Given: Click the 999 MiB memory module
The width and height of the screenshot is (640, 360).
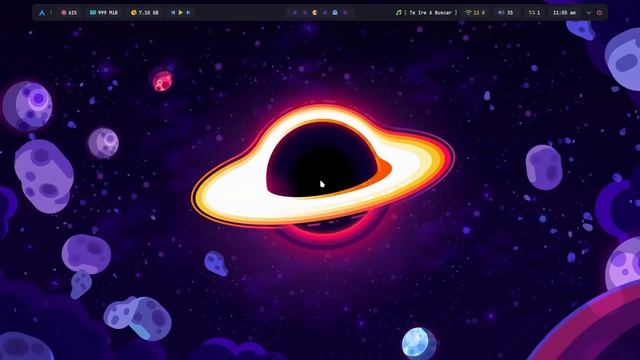Looking at the screenshot, I should coord(104,13).
